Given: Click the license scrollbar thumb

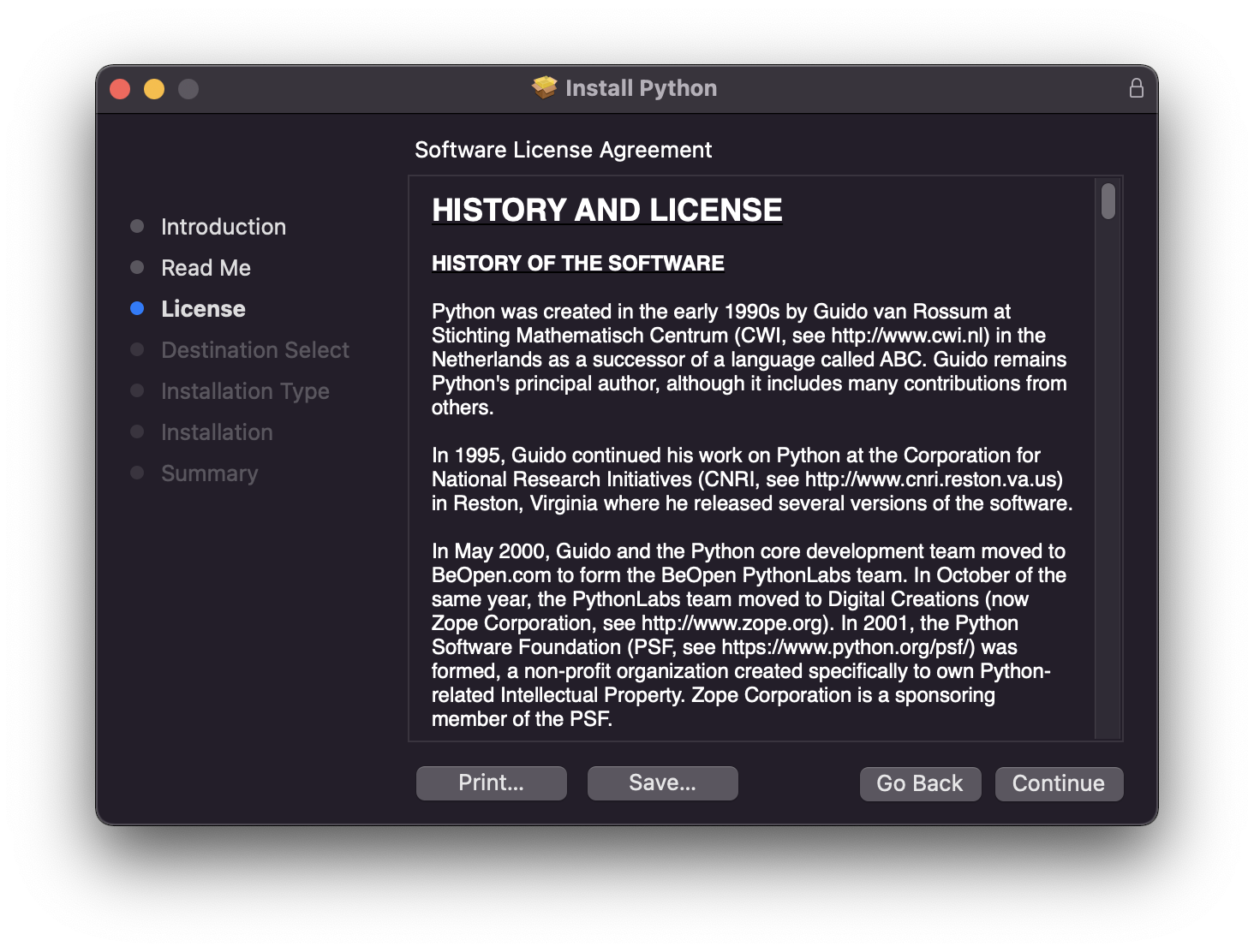Looking at the screenshot, I should pyautogui.click(x=1108, y=201).
